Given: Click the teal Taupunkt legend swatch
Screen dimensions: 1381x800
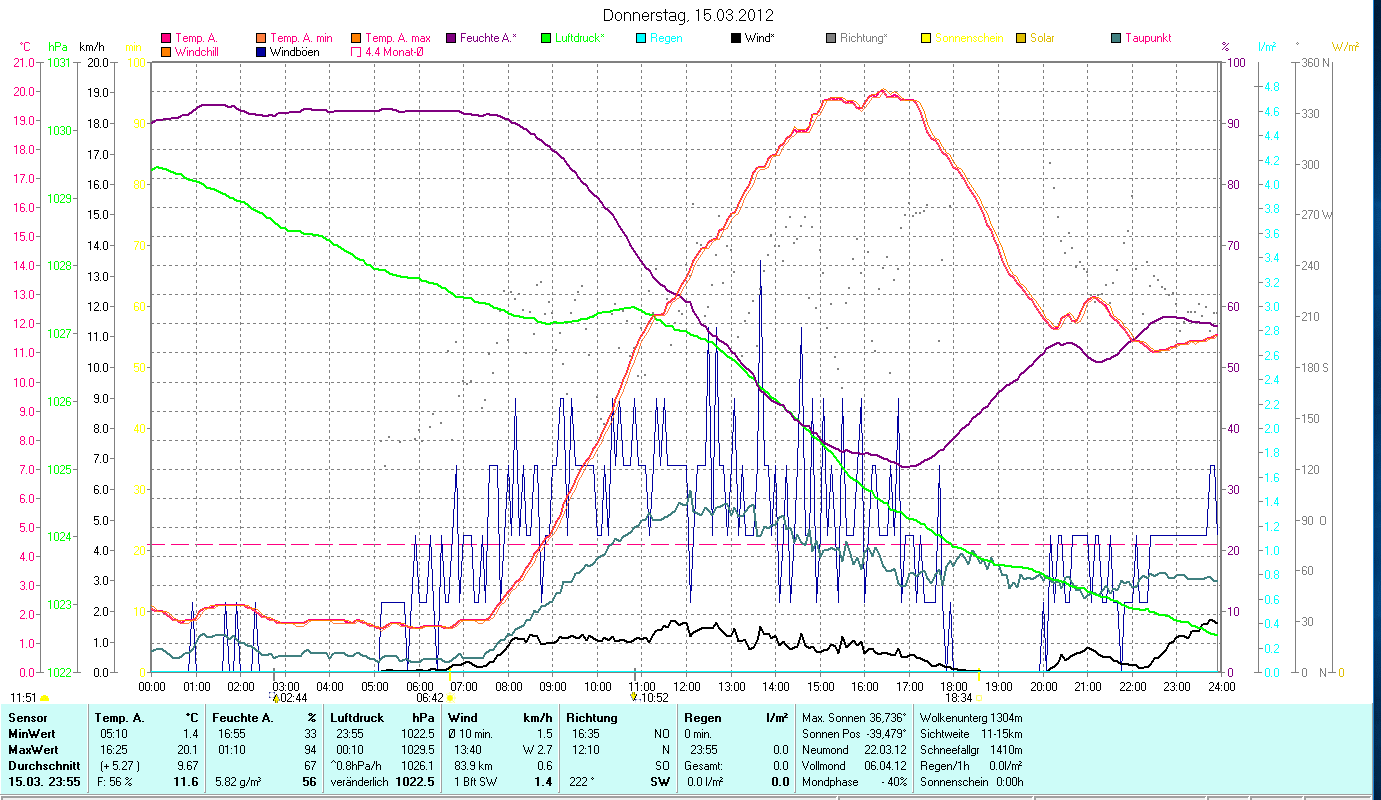Looking at the screenshot, I should [1116, 38].
